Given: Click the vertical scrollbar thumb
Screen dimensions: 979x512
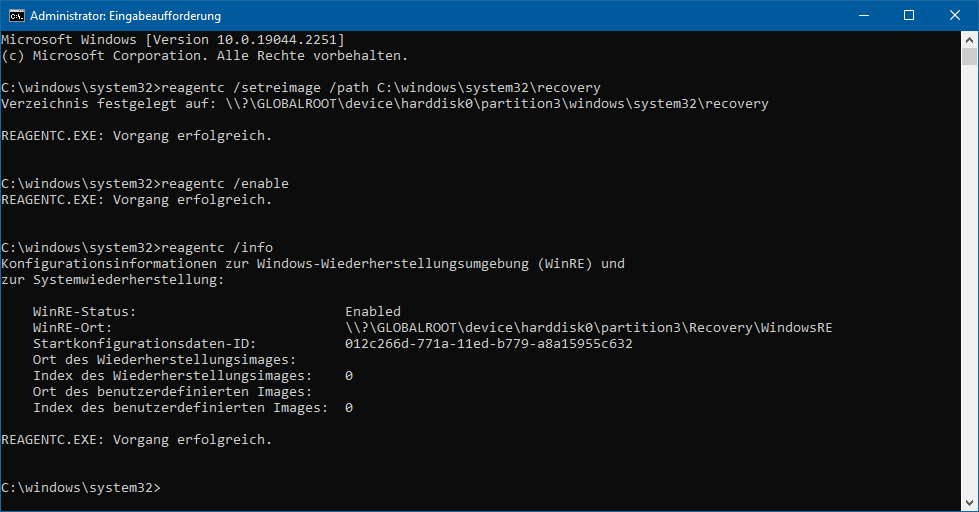Looking at the screenshot, I should (969, 56).
